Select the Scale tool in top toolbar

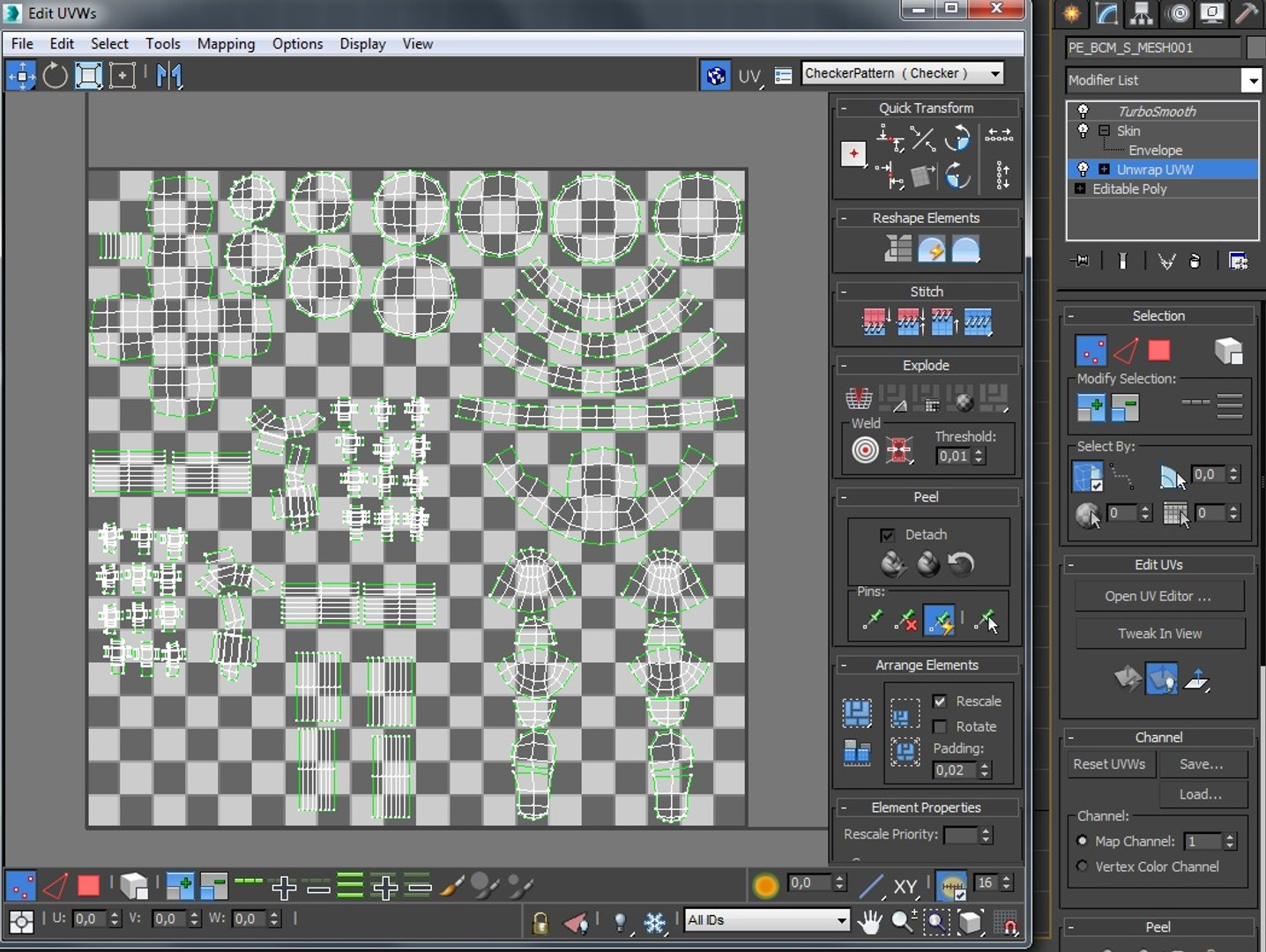point(88,76)
